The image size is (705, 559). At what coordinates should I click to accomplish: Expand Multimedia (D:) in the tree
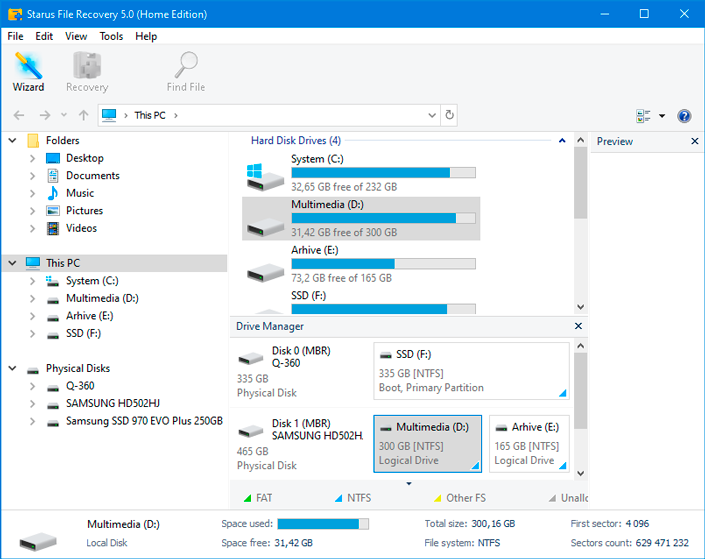coord(32,299)
